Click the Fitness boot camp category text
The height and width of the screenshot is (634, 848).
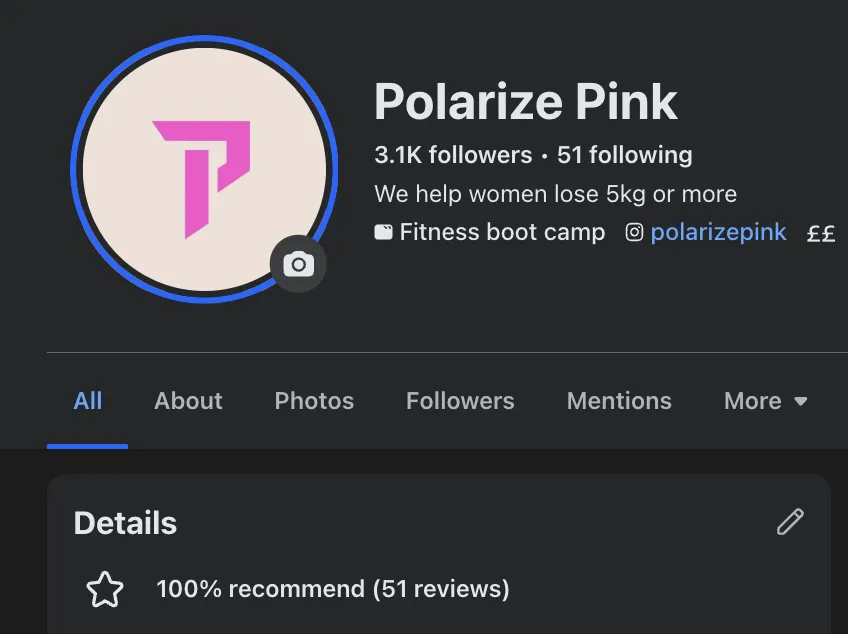click(x=502, y=233)
